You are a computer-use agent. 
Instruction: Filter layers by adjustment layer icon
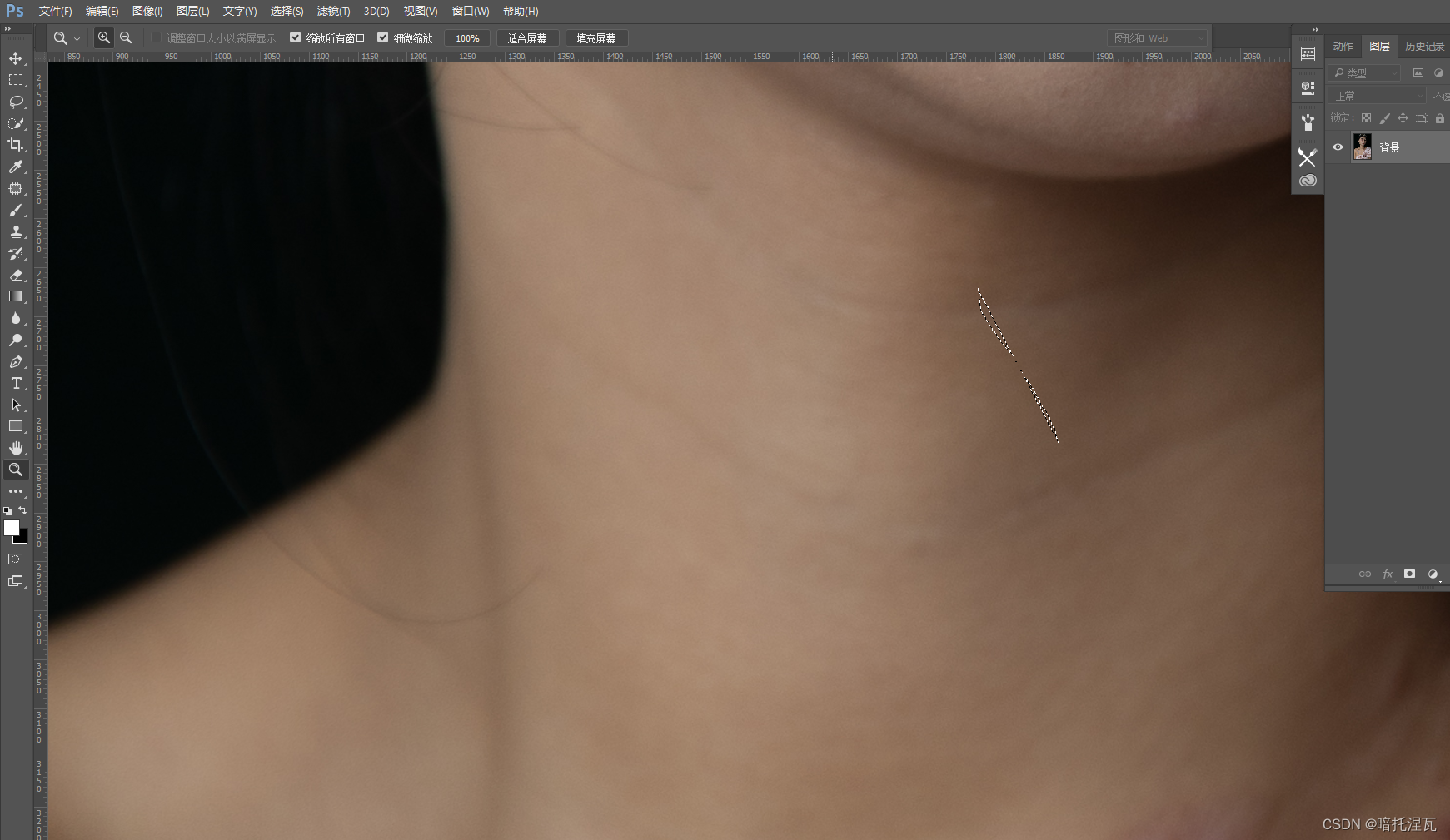point(1438,73)
